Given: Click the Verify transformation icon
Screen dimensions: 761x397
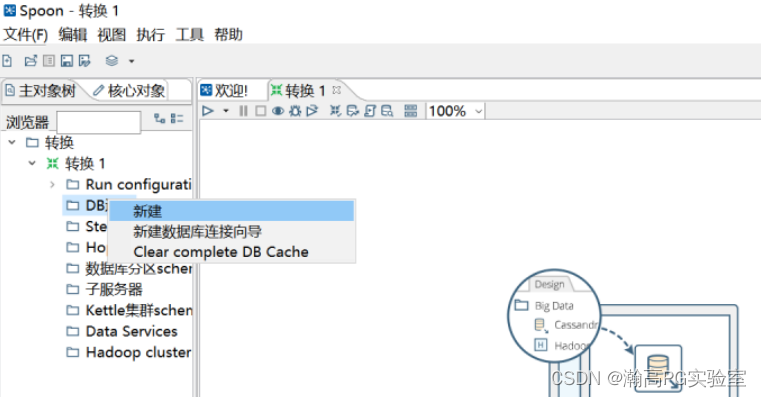Looking at the screenshot, I should click(x=335, y=111).
